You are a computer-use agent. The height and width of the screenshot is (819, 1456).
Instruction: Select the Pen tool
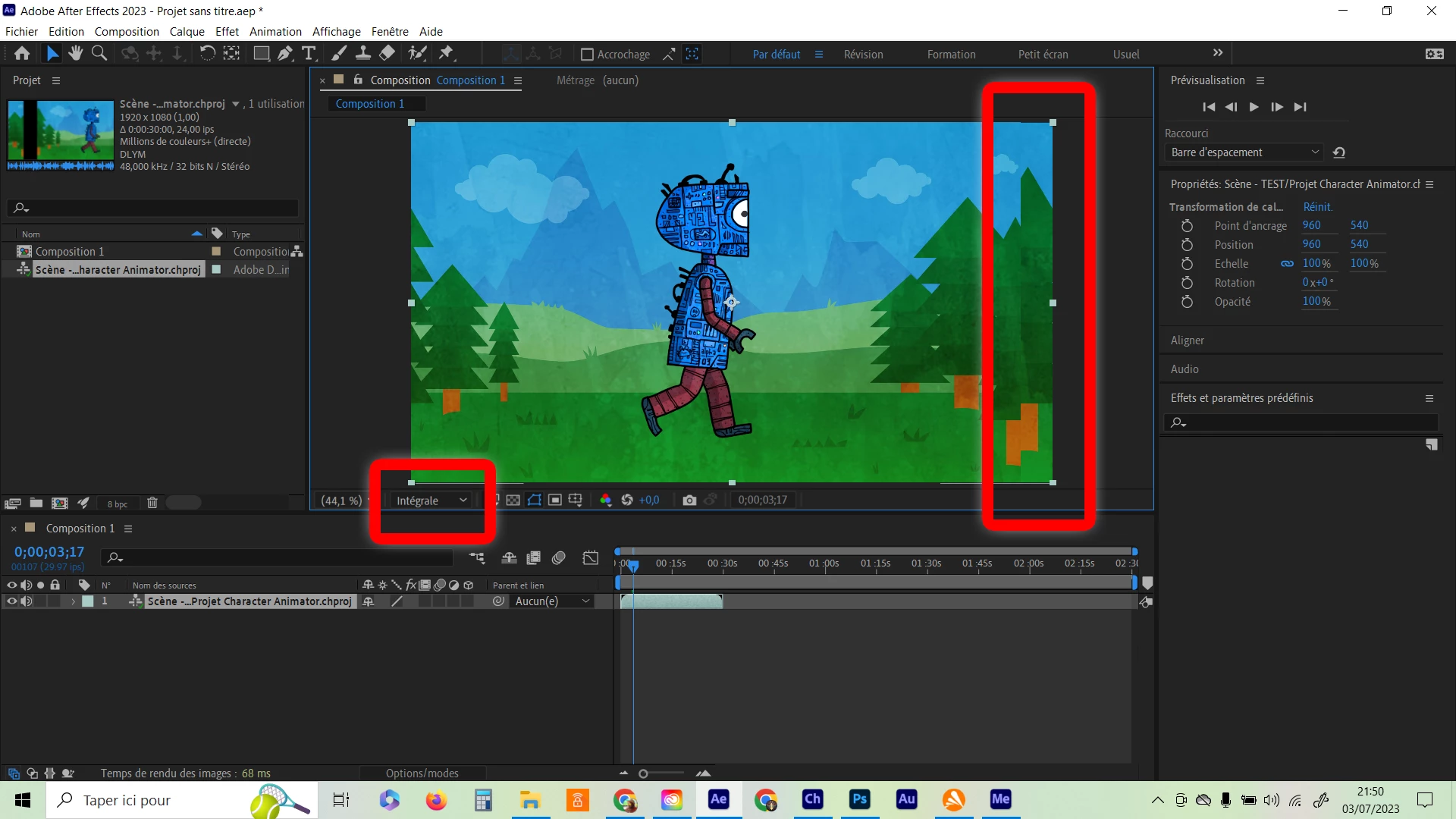[284, 53]
